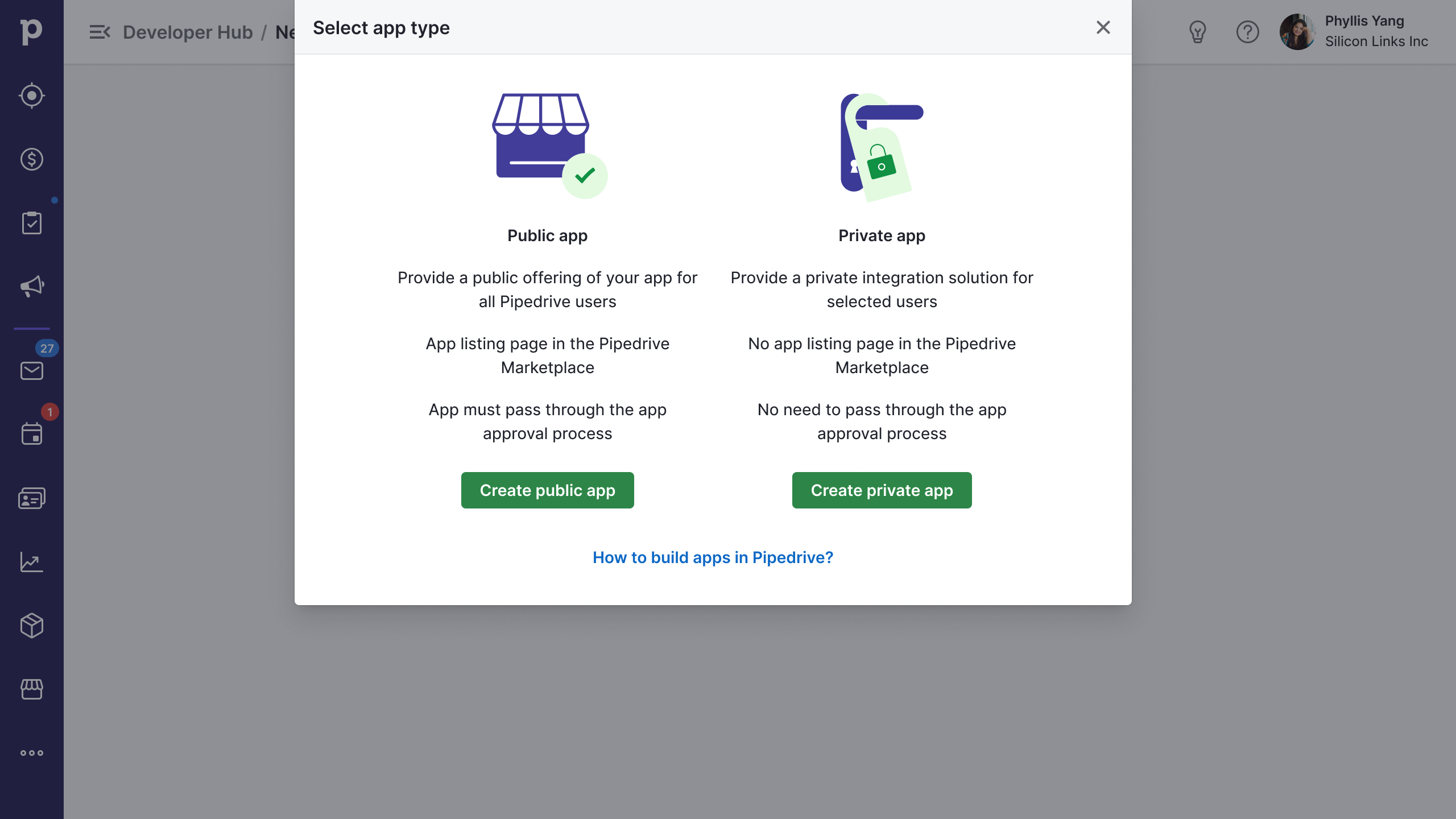Image resolution: width=1456 pixels, height=819 pixels.
Task: Click Create private app button
Action: [882, 490]
